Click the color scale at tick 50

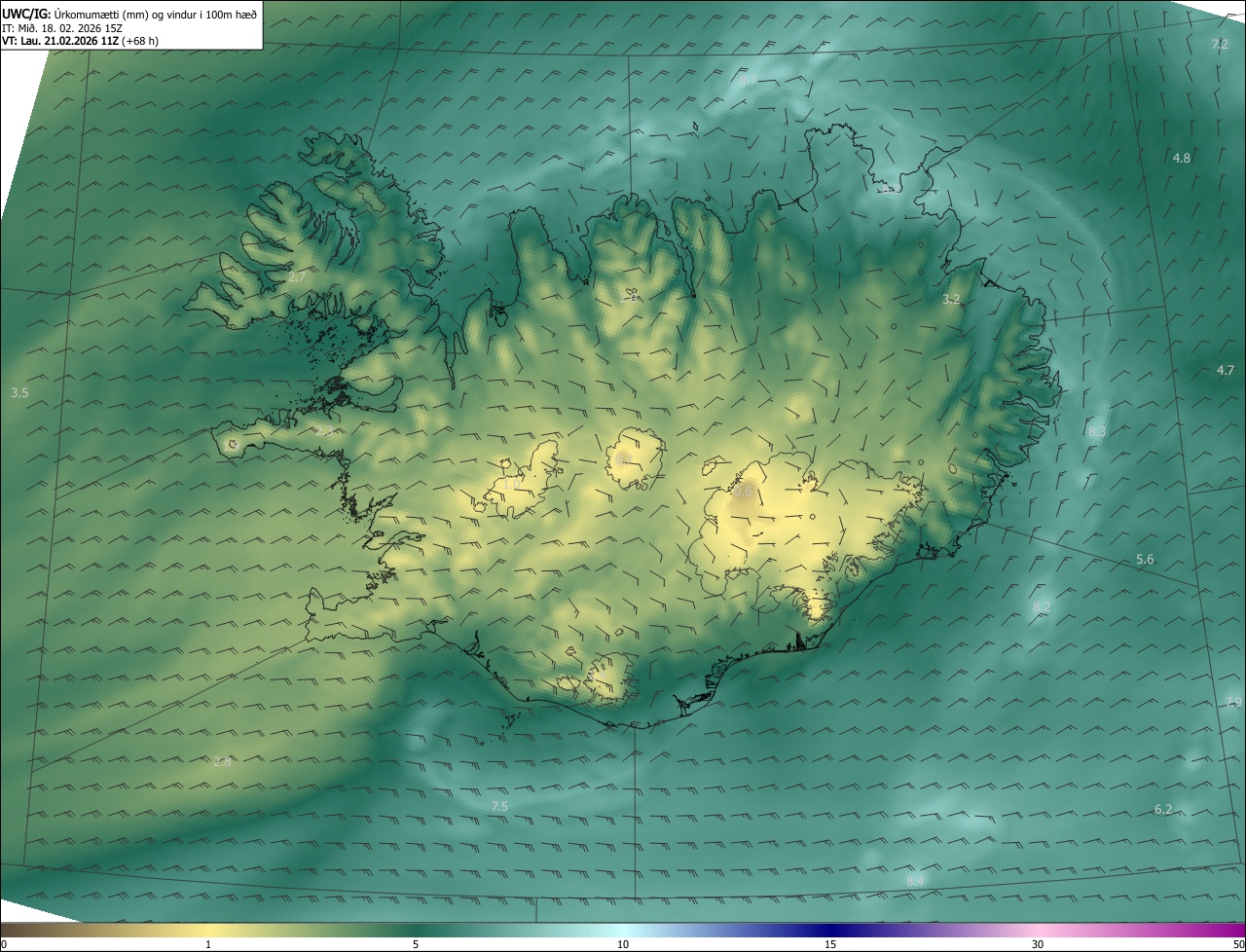pos(1238,944)
